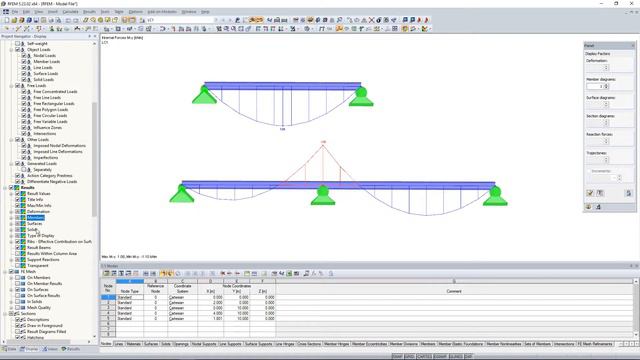
Task: Click the navigator vertical scrollbar
Action: click(x=95, y=159)
